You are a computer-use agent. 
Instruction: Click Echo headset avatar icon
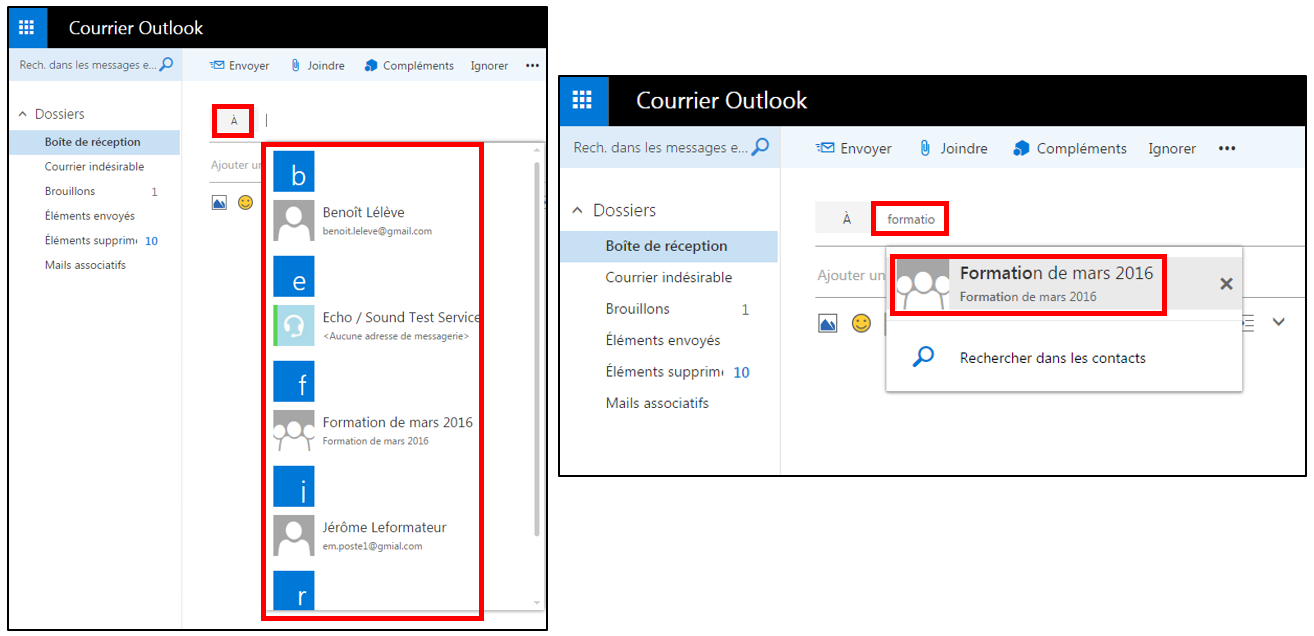point(294,326)
